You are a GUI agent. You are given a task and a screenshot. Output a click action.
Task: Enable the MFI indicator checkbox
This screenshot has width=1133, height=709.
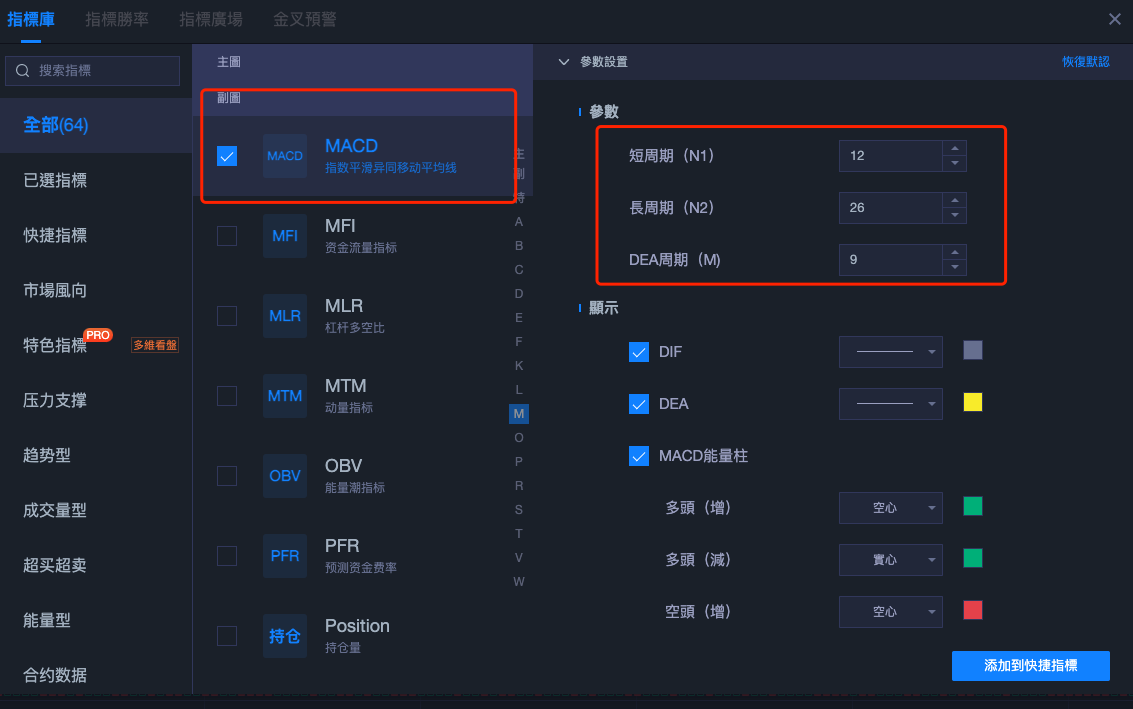tap(227, 236)
